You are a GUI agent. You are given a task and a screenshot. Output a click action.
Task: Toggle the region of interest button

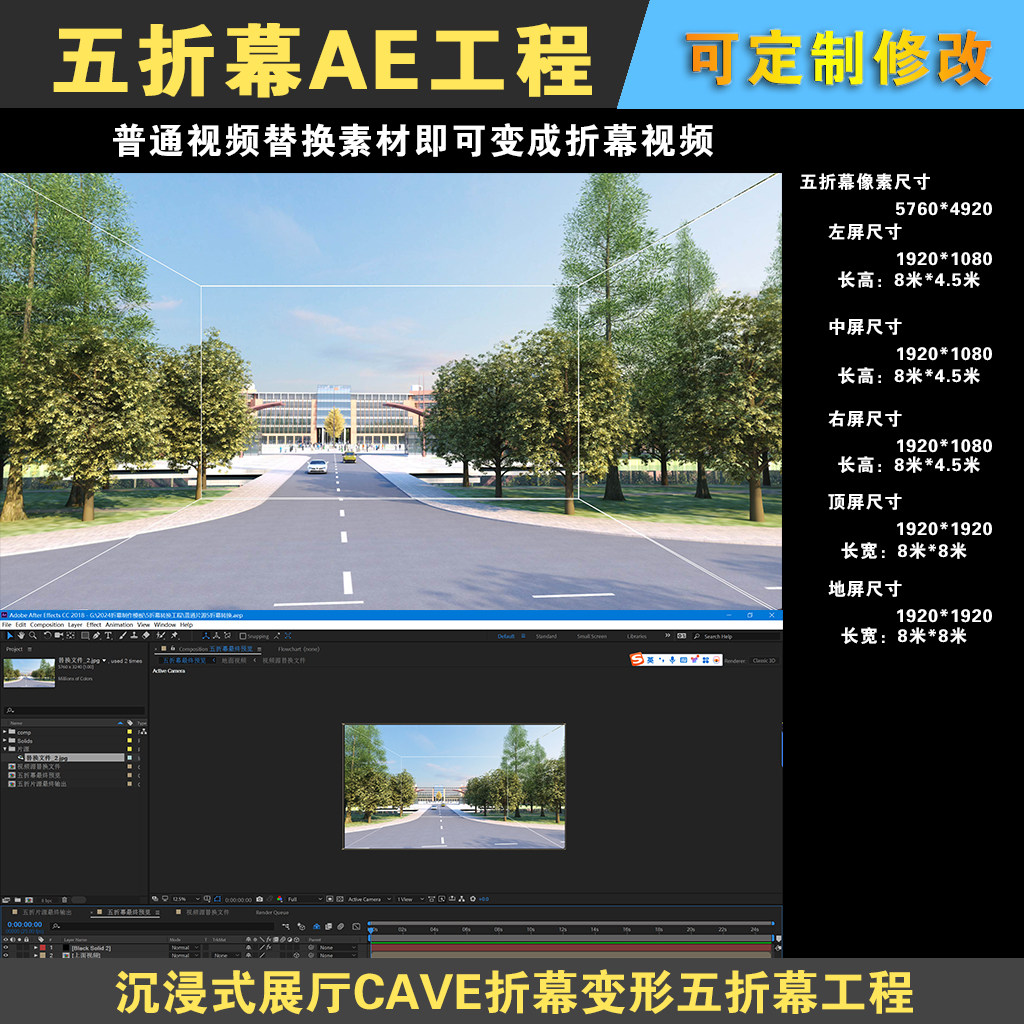pos(329,899)
